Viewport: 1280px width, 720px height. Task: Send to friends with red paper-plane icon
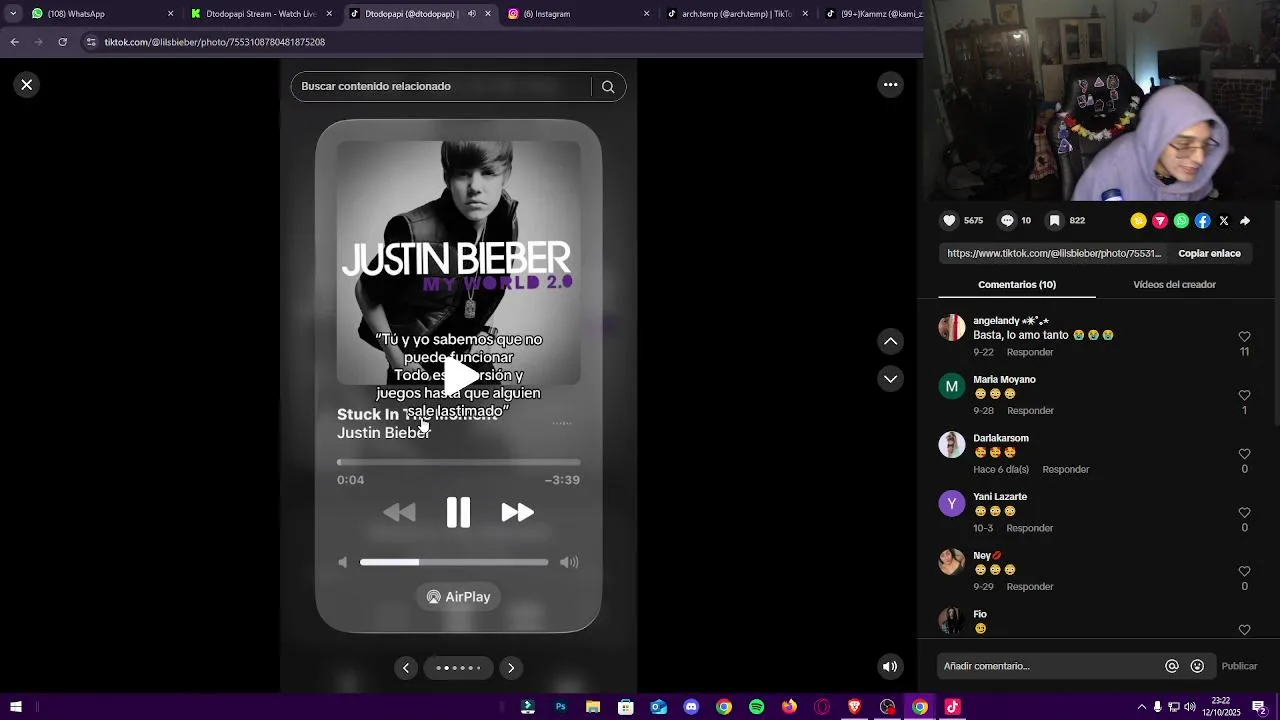tap(1160, 221)
